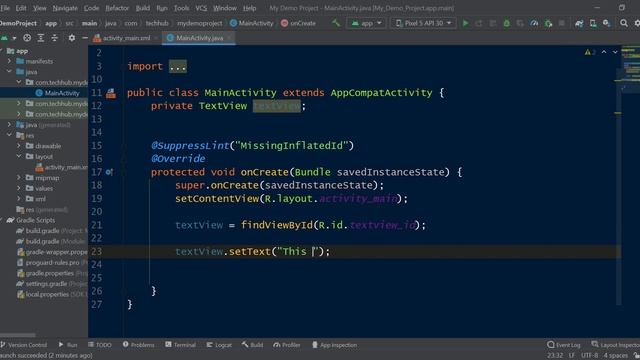This screenshot has height=360, width=640.
Task: Open the Profiler tool window
Action: coord(287,345)
